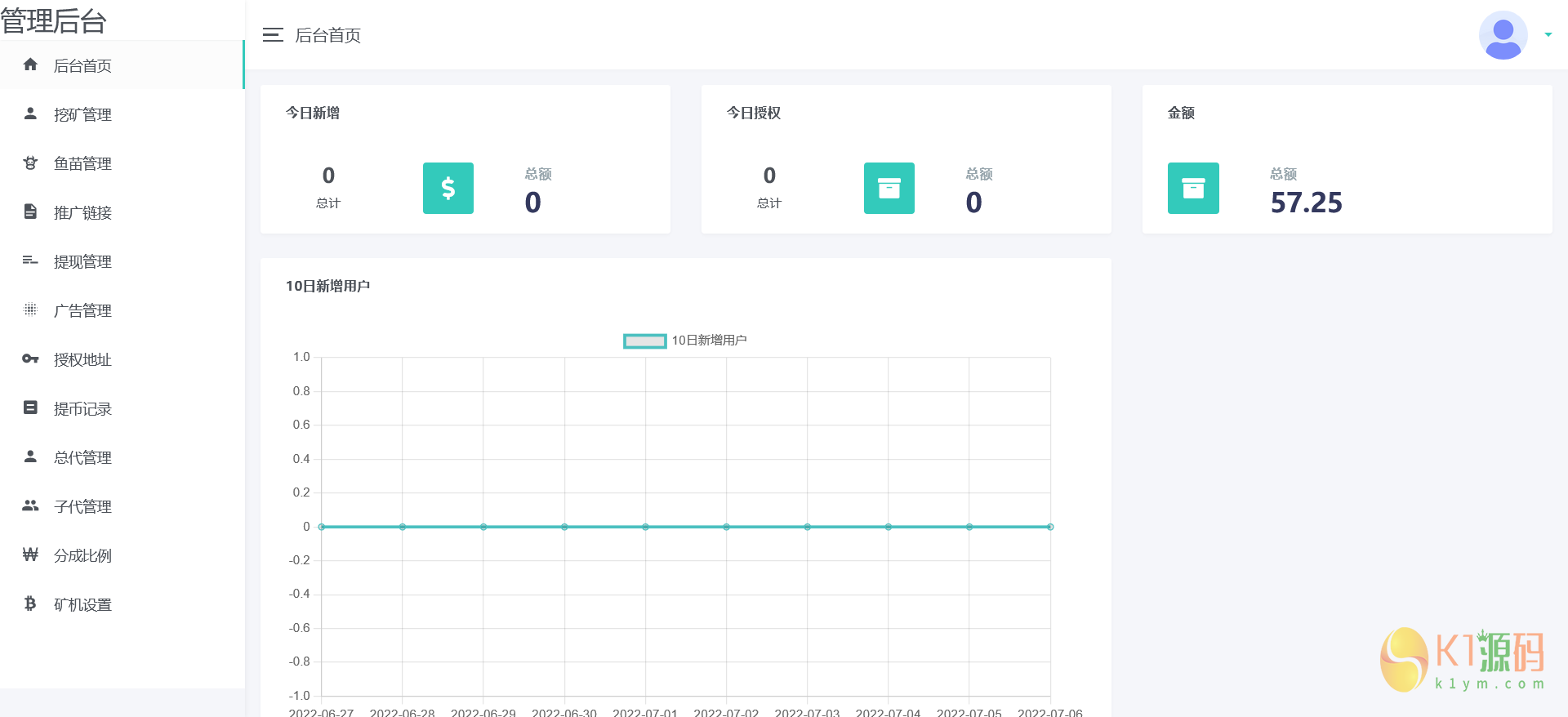
Task: Click the bug icon for 鱼苗管理
Action: [x=30, y=163]
